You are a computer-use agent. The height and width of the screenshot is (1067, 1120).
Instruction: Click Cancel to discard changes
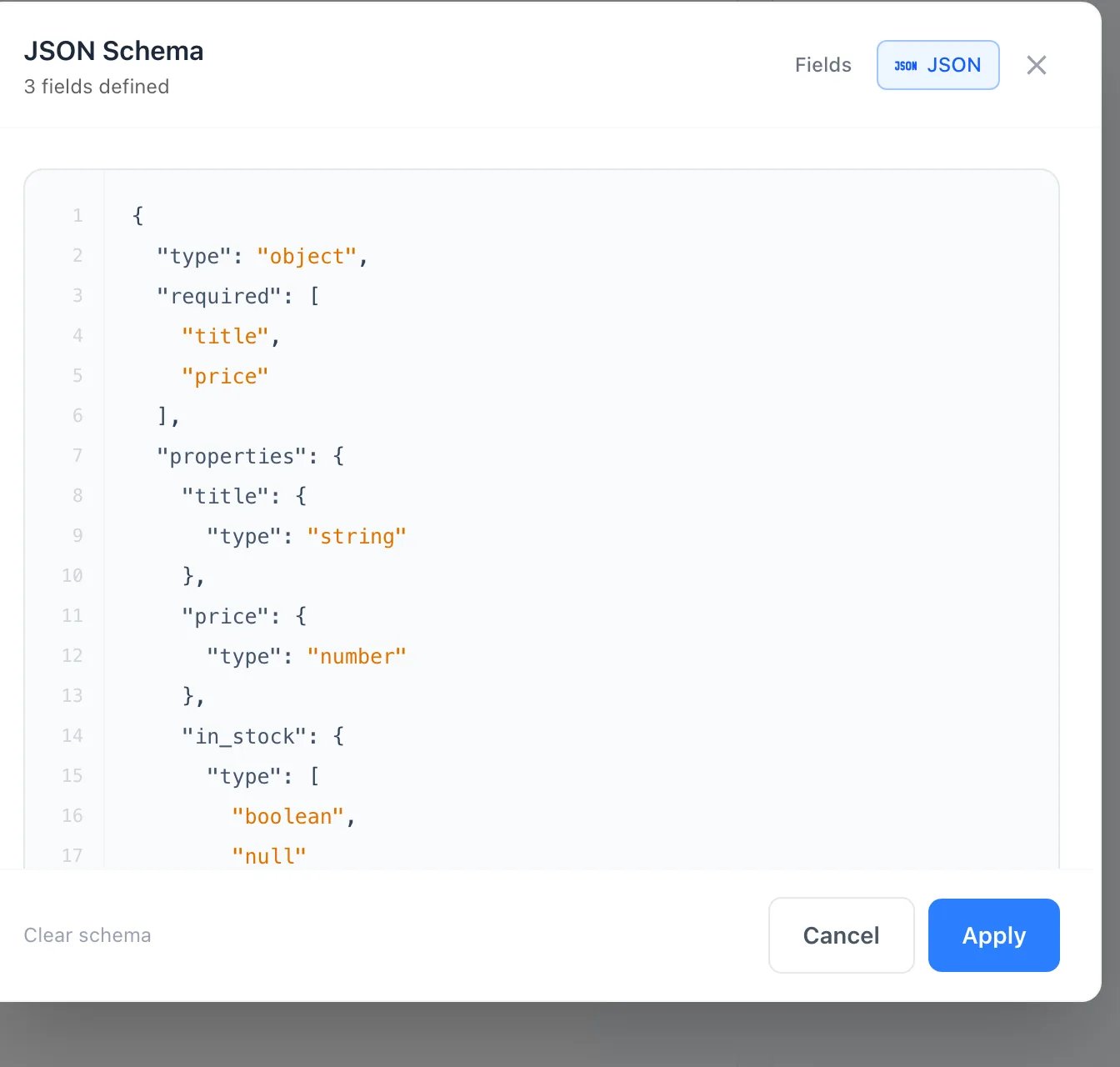(x=841, y=935)
